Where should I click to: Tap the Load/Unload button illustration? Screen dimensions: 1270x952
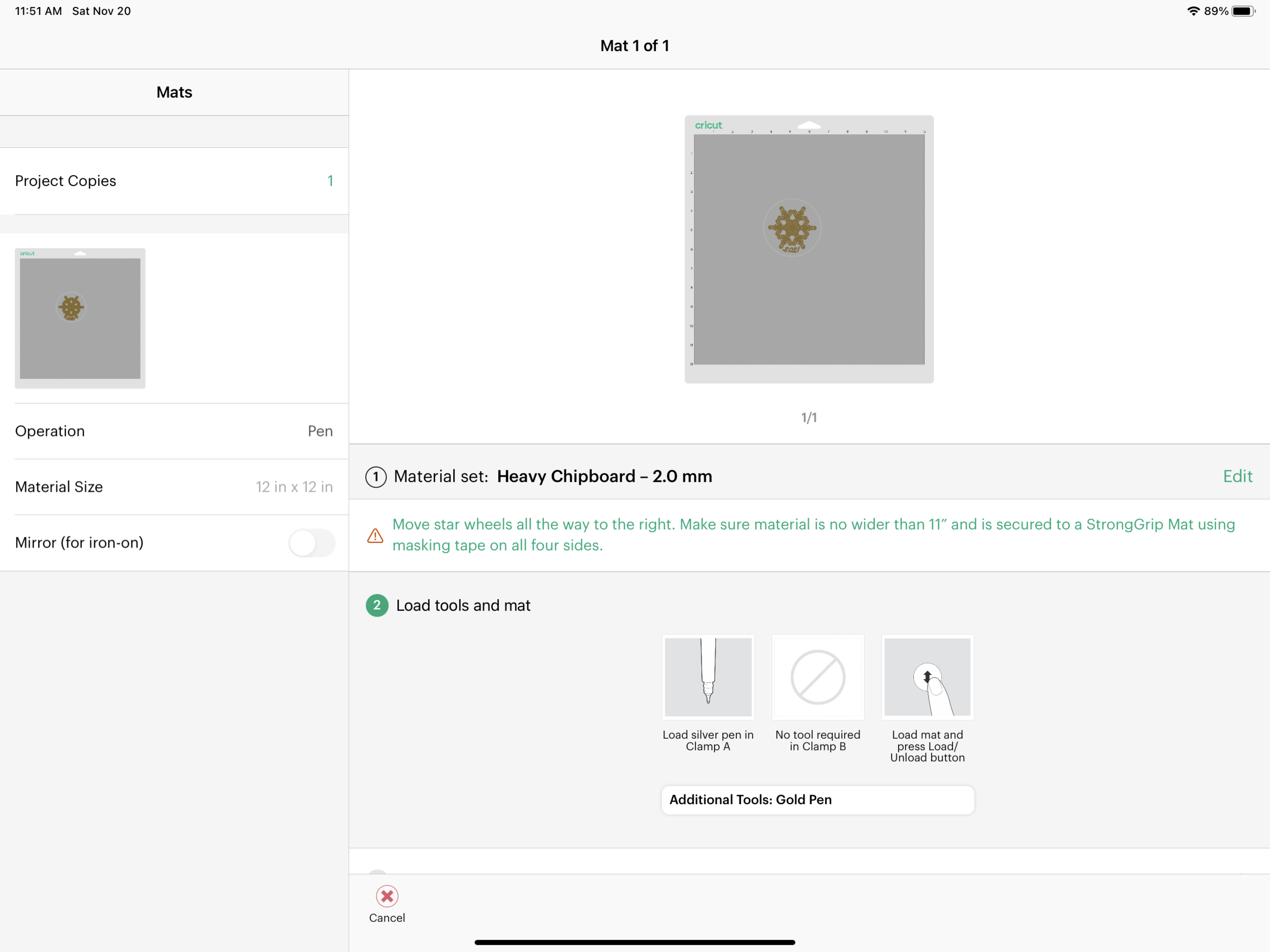point(927,677)
